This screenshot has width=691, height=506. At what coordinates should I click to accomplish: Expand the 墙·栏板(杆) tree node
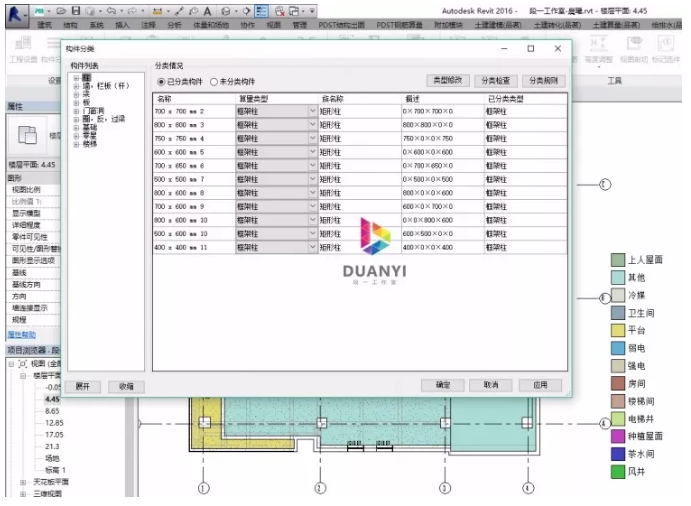tap(76, 86)
